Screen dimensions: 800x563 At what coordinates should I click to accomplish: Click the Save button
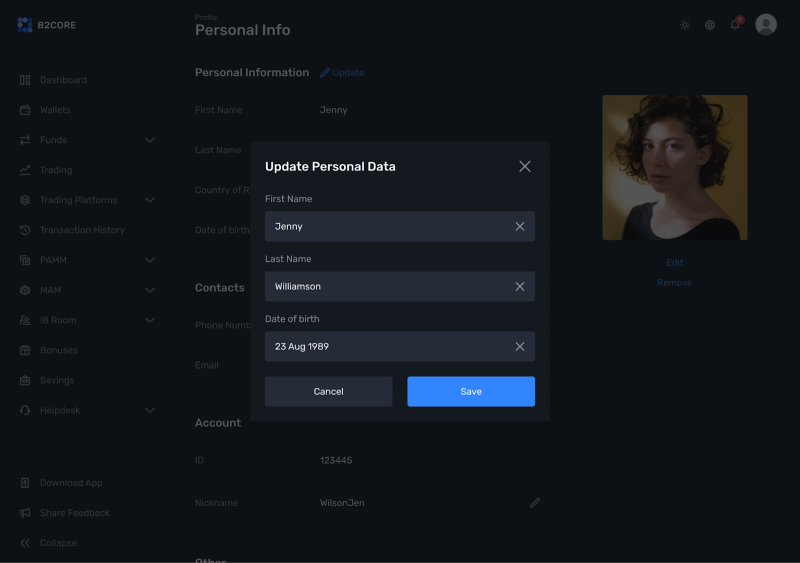point(471,391)
